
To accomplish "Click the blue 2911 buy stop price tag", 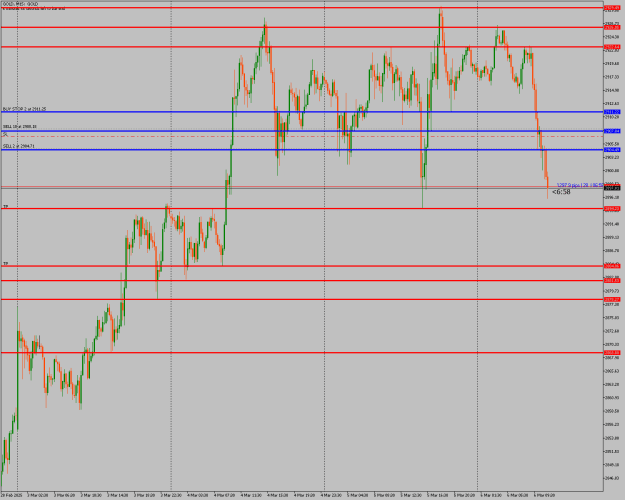I will point(612,112).
